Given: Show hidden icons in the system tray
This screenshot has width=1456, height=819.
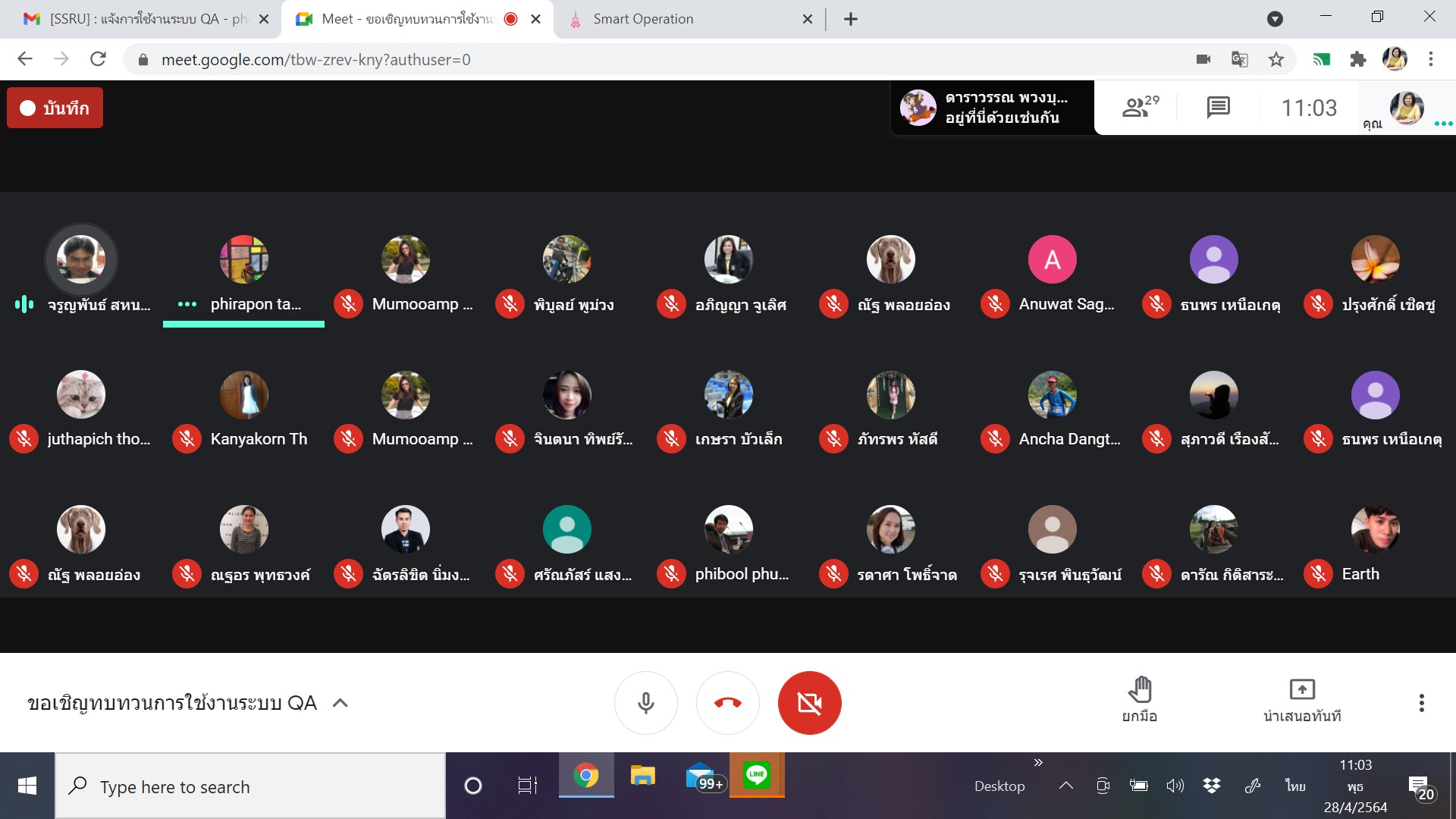Looking at the screenshot, I should 1065,786.
